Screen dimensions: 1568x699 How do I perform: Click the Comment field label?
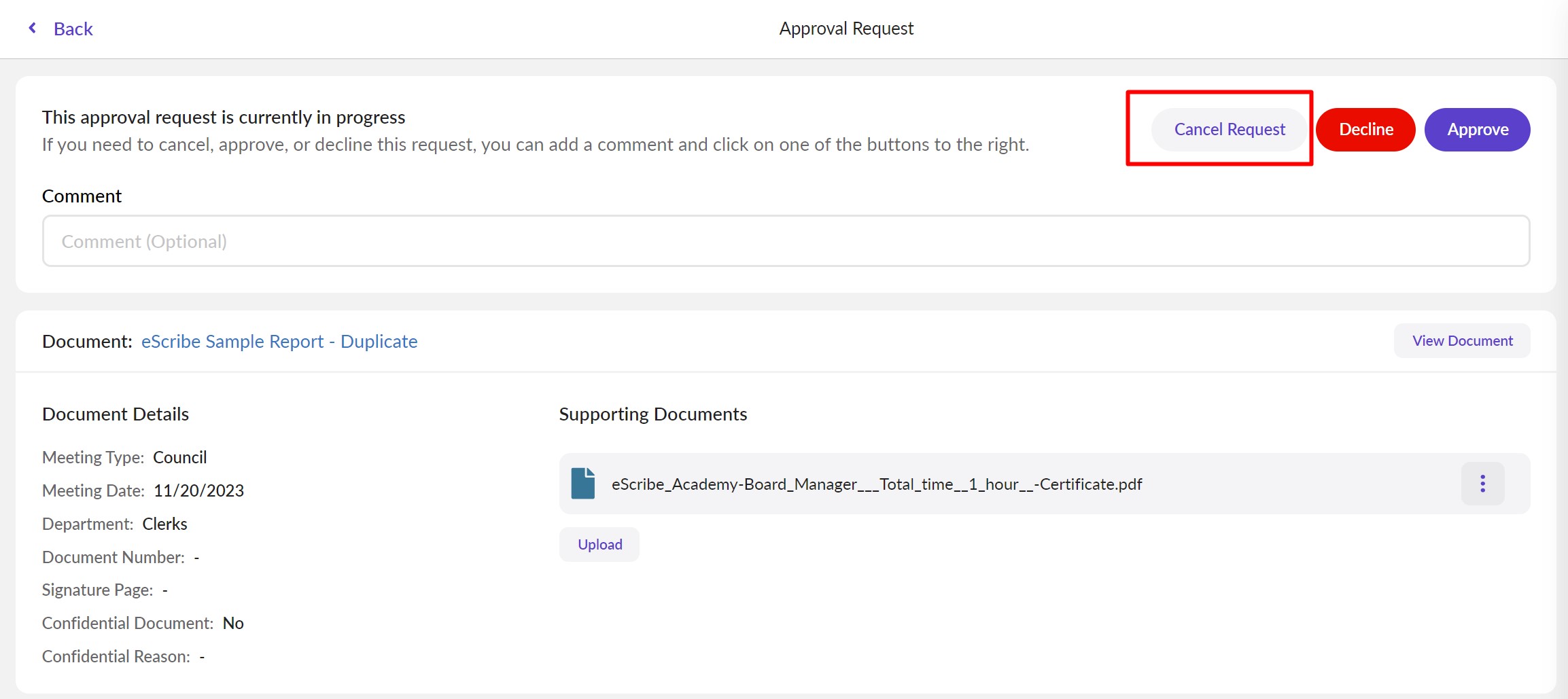[x=82, y=196]
